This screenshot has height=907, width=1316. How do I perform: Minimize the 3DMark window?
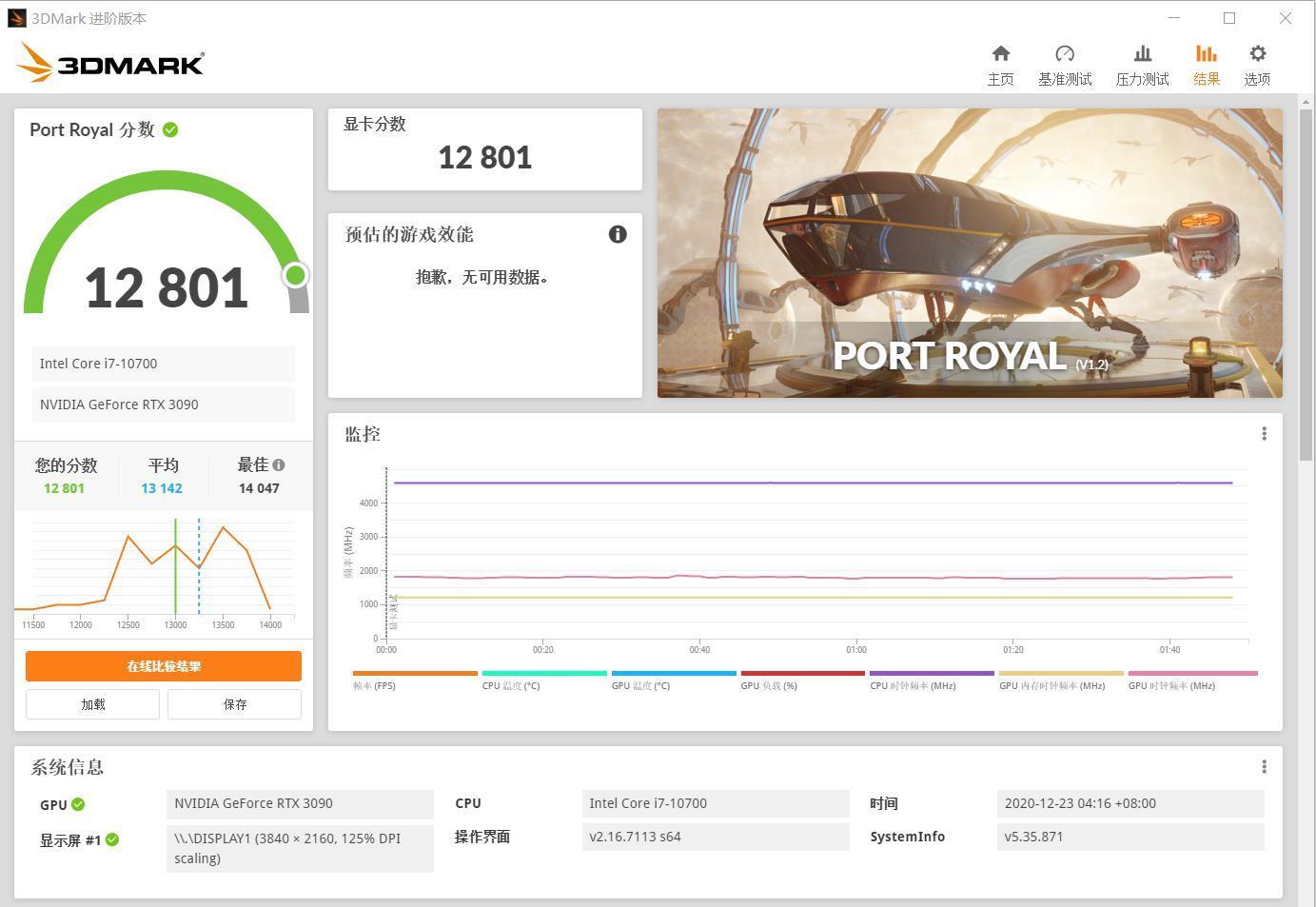pyautogui.click(x=1174, y=18)
